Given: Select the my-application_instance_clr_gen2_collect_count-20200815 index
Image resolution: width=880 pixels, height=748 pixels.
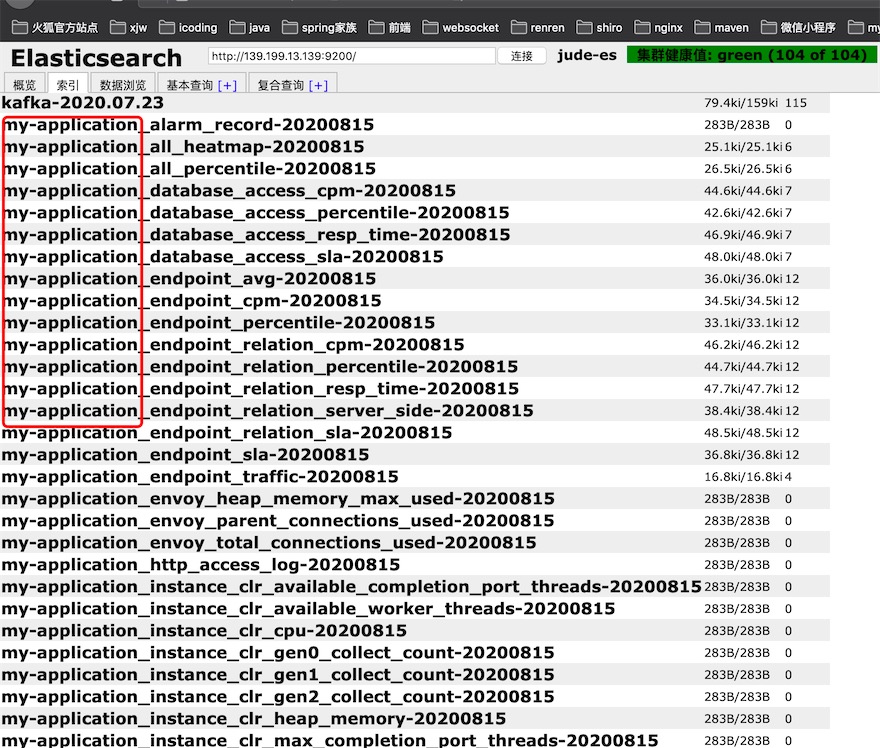Looking at the screenshot, I should (x=278, y=696).
